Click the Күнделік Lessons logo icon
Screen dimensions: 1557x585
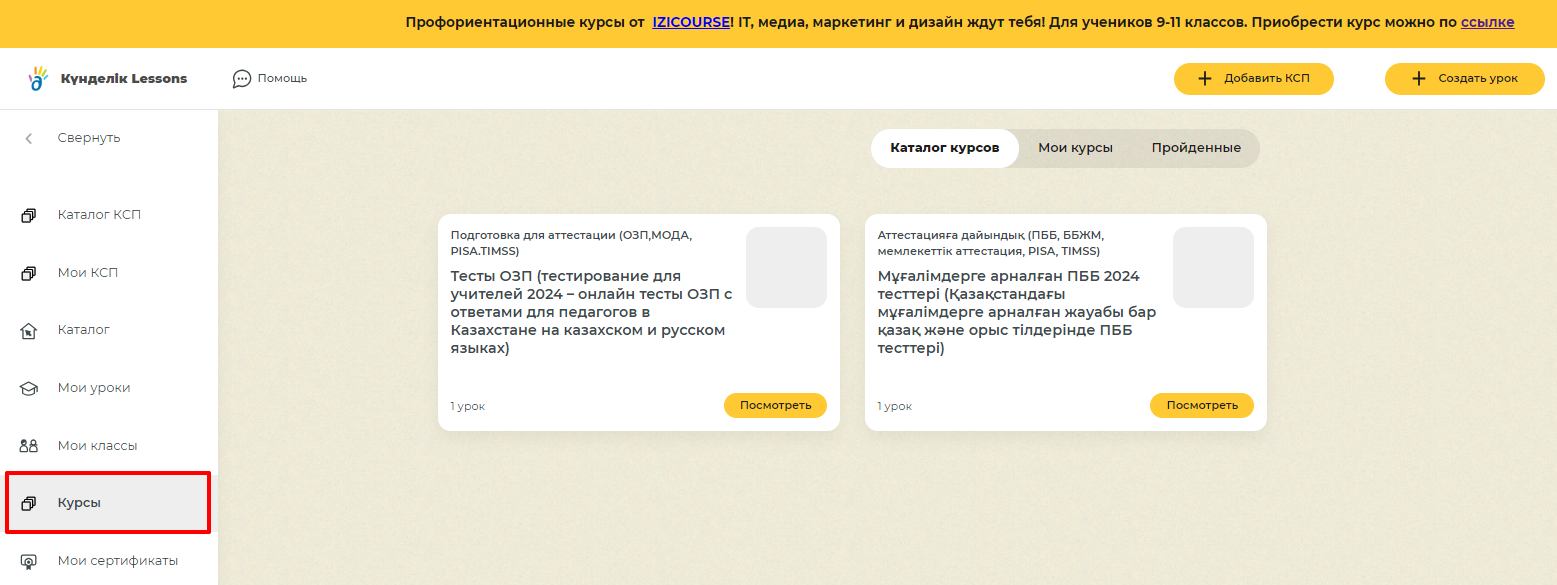[38, 78]
